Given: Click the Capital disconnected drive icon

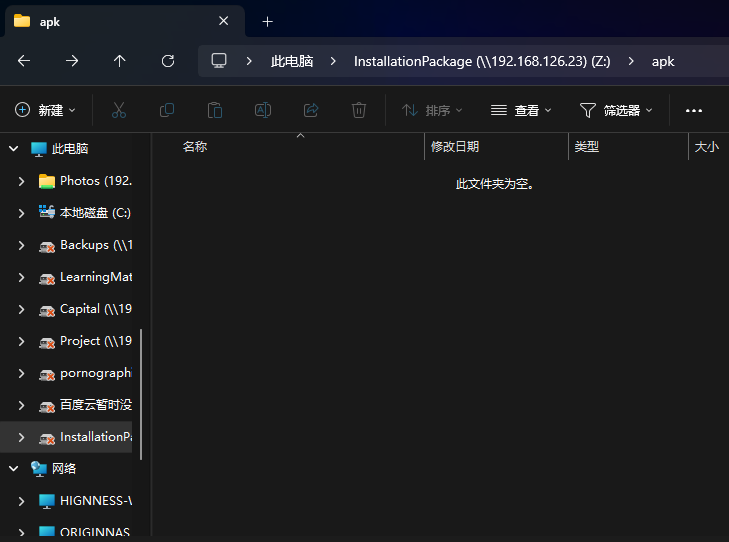Looking at the screenshot, I should [46, 311].
